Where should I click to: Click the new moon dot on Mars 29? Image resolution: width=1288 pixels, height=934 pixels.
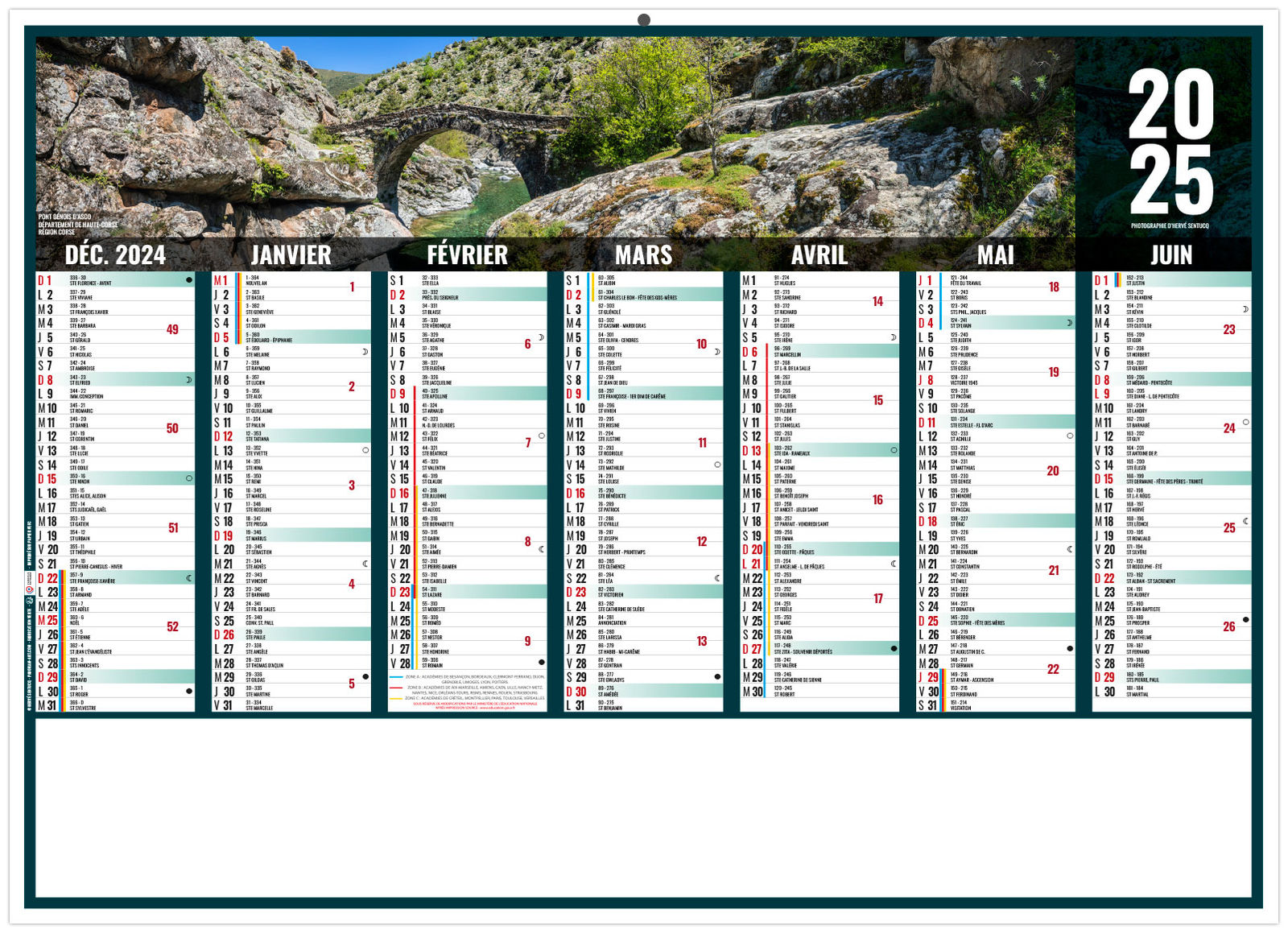[717, 677]
